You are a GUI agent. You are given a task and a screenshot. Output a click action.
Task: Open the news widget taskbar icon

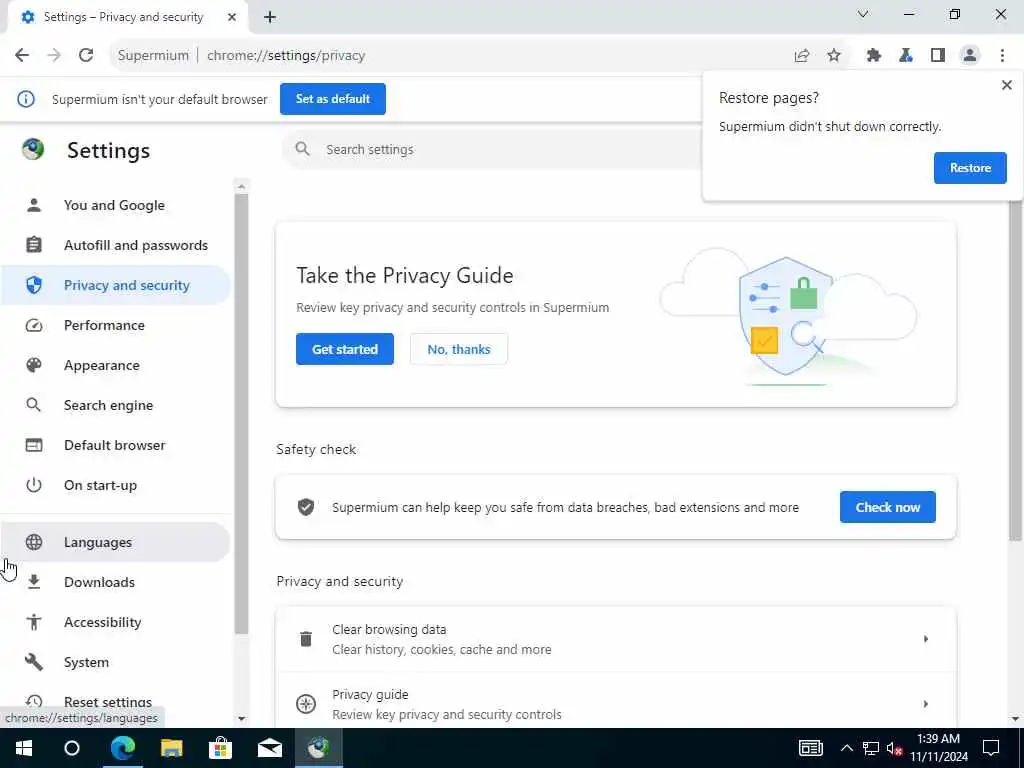point(810,748)
